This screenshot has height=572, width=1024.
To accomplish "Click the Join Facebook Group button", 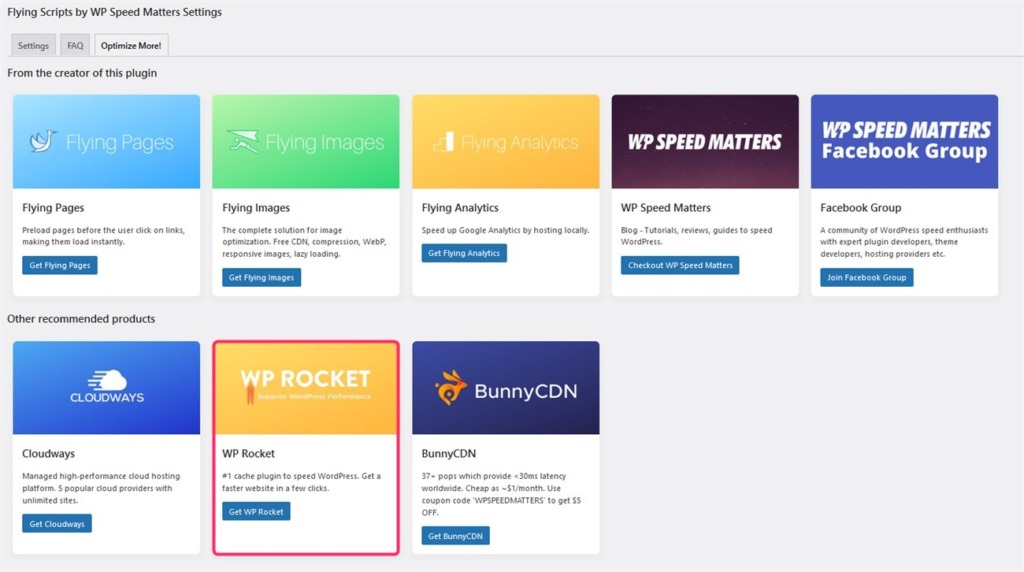I will pos(867,278).
